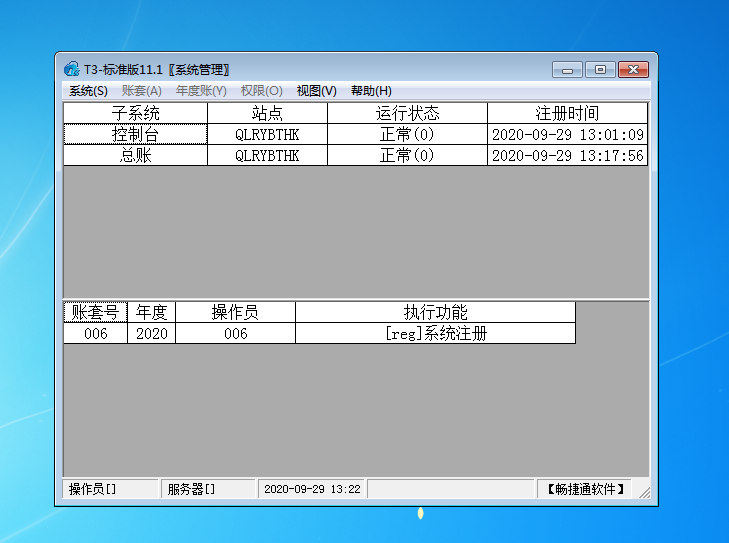
Task: Click the 子系统 column header
Action: click(x=135, y=113)
